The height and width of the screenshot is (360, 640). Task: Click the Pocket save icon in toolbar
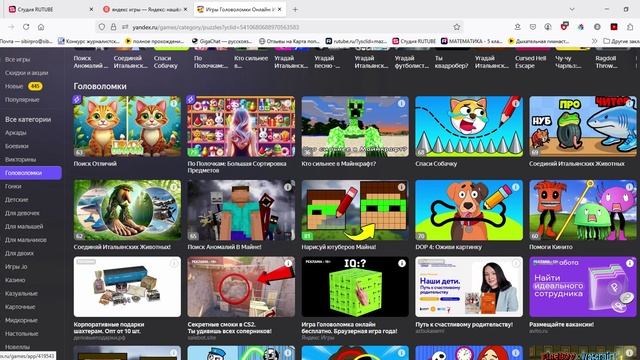[533, 27]
